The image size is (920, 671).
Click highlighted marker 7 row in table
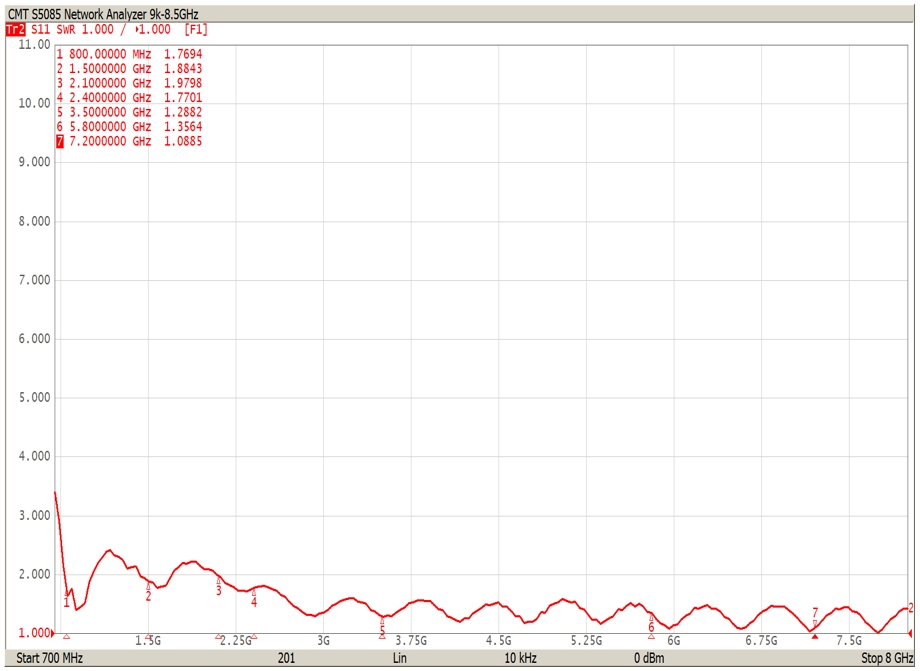tap(130, 142)
